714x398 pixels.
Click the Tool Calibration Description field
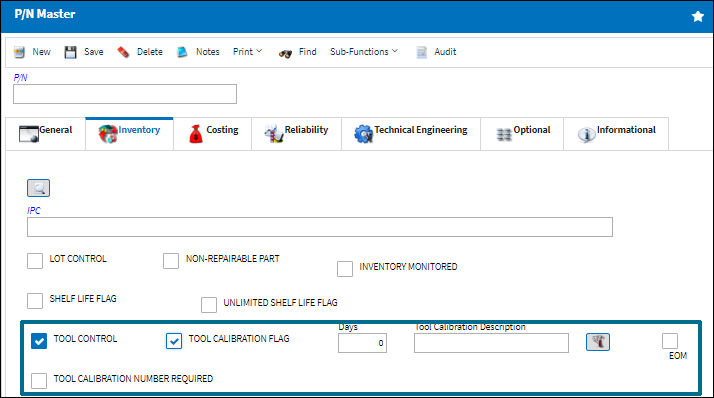pos(491,343)
